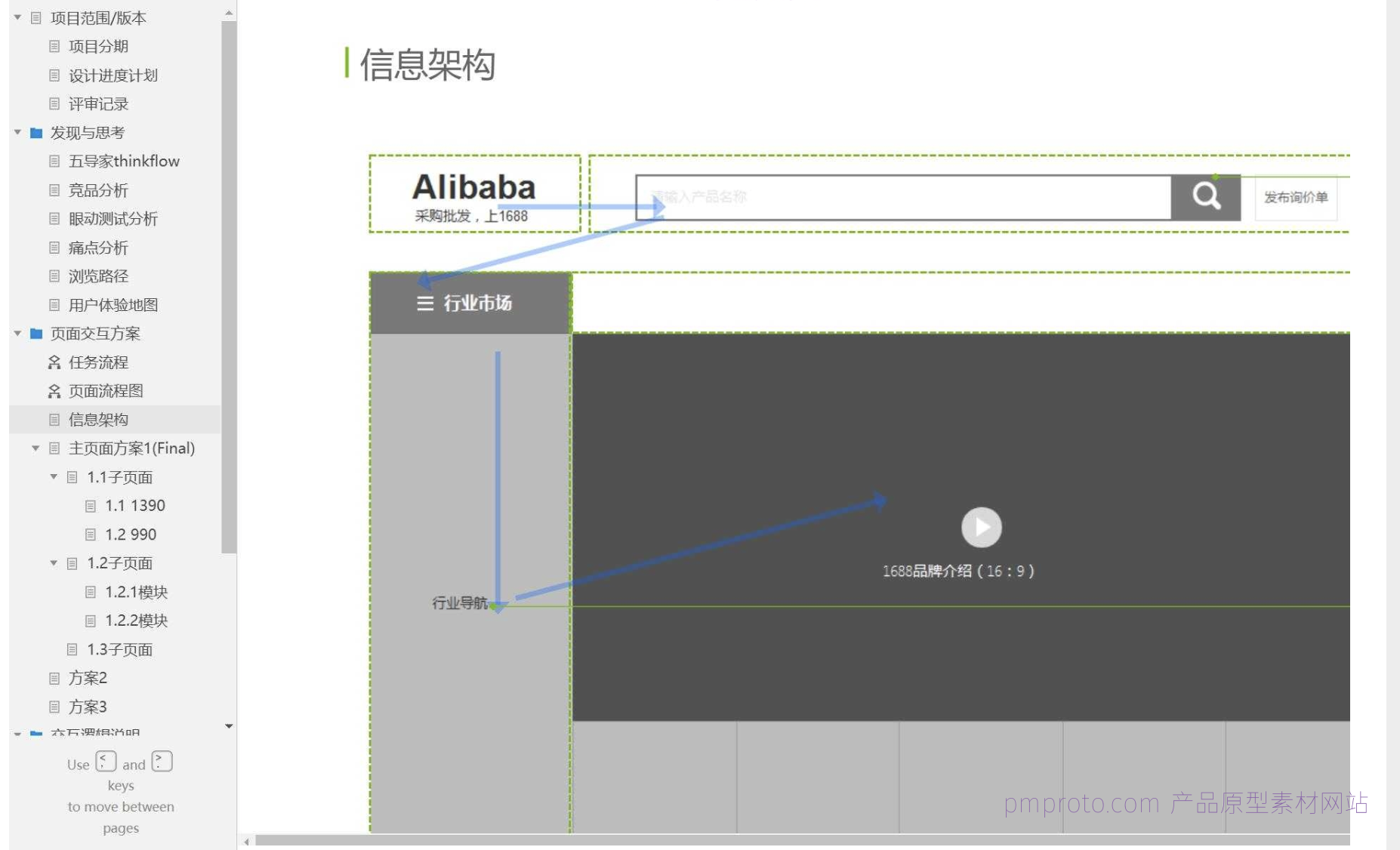Click the product name search input field
This screenshot has height=850, width=1400.
click(x=902, y=198)
